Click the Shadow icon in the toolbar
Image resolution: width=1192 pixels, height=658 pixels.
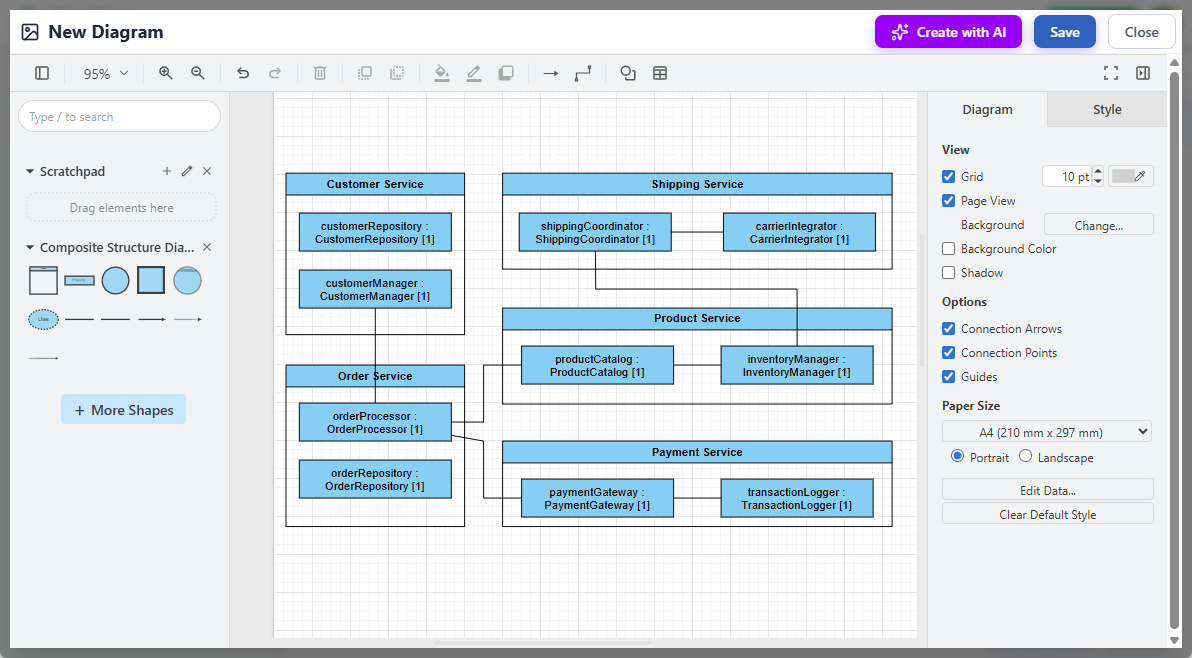[x=506, y=73]
